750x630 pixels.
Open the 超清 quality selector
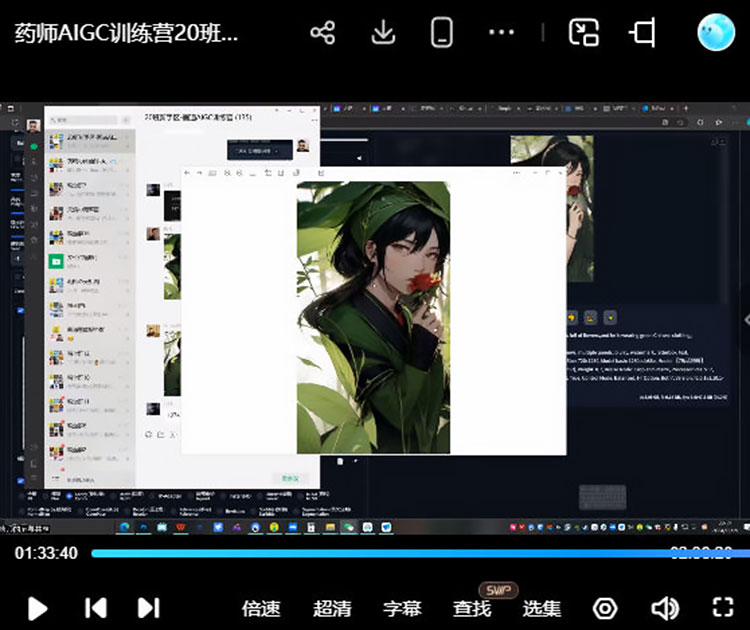click(x=332, y=608)
